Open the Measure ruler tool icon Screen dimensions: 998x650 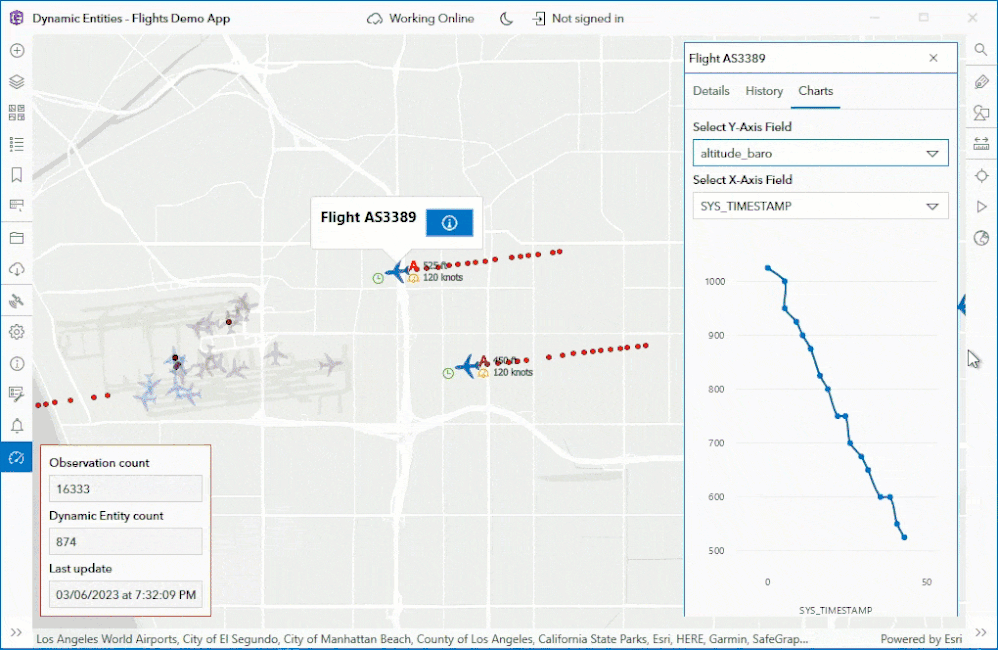coord(981,144)
